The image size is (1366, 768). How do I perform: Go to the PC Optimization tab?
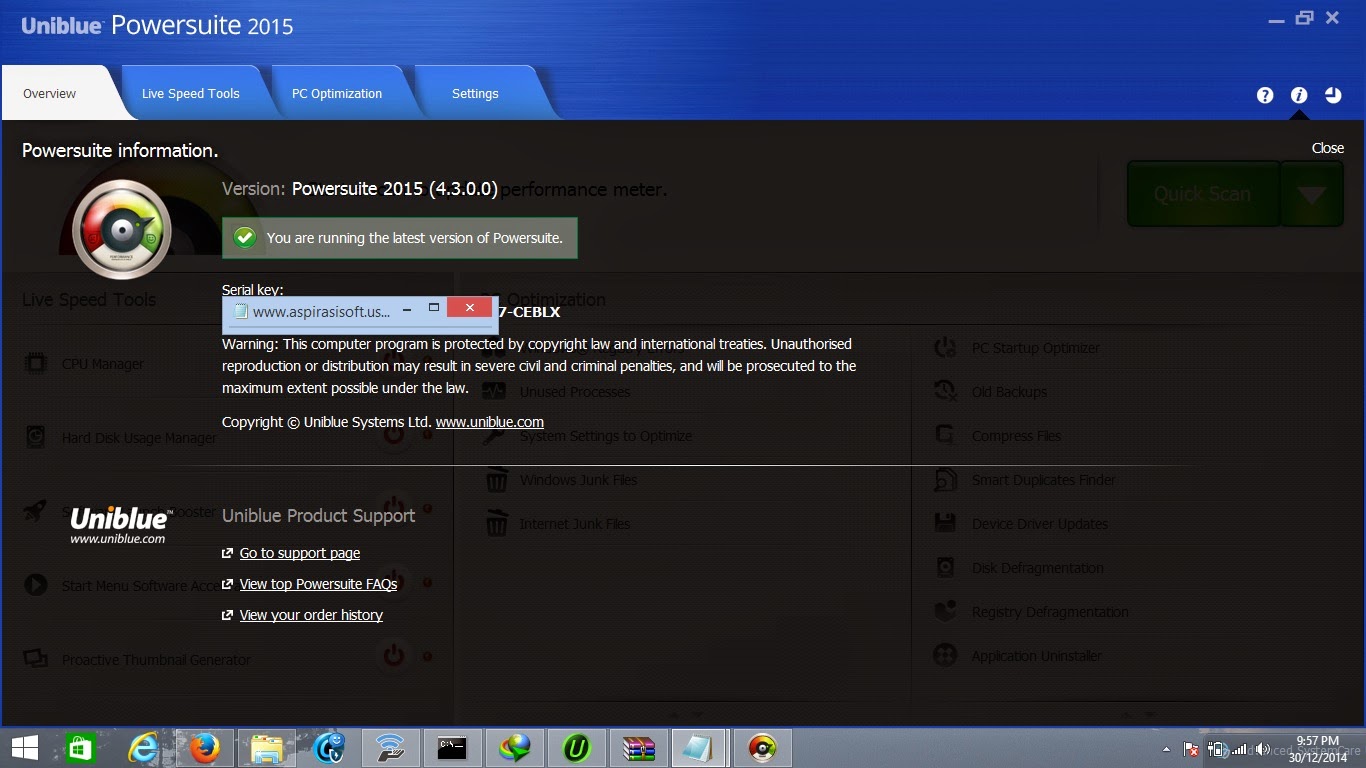click(x=337, y=94)
